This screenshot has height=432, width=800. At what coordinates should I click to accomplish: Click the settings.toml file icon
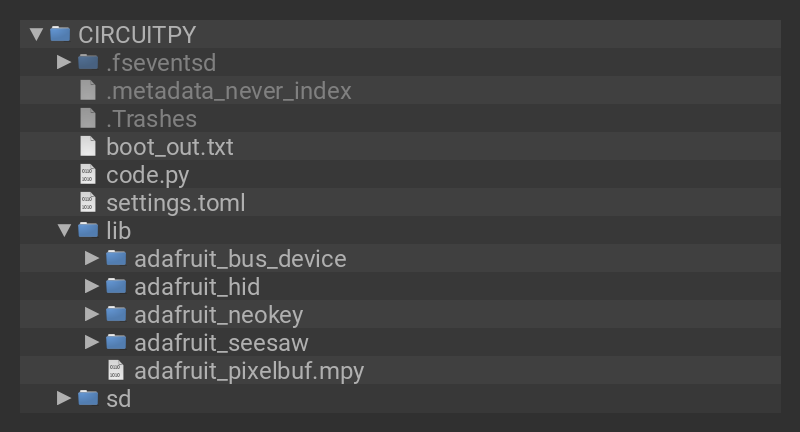point(88,202)
